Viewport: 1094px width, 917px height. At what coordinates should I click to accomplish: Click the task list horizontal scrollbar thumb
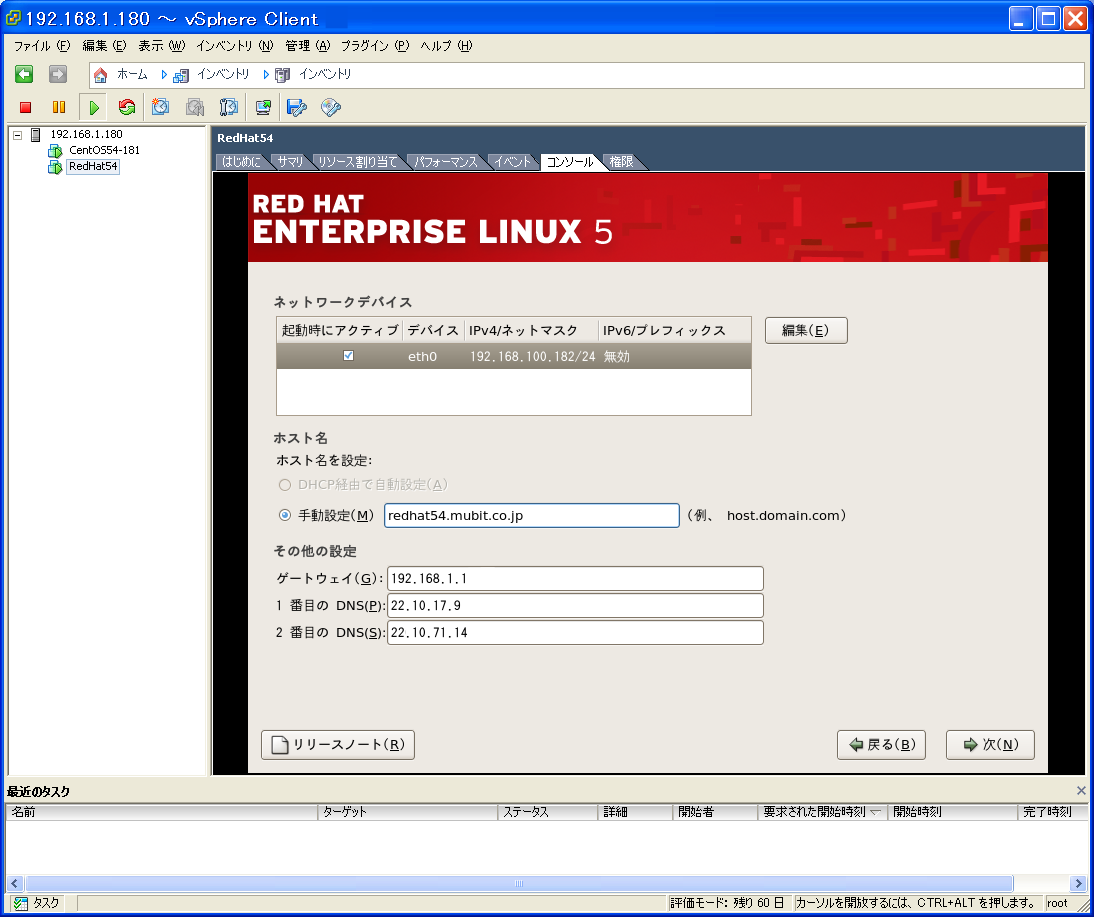point(518,884)
